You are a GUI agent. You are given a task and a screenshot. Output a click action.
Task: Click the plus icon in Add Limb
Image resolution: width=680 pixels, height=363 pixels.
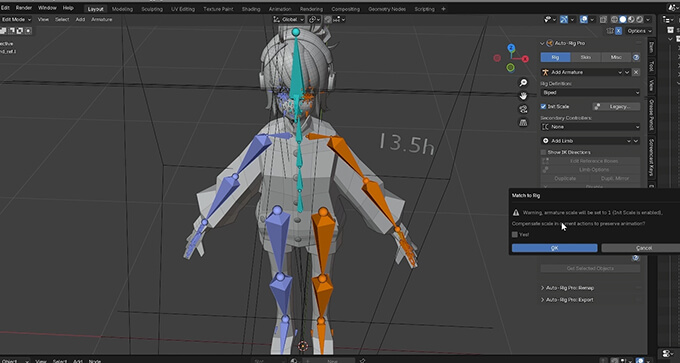546,141
